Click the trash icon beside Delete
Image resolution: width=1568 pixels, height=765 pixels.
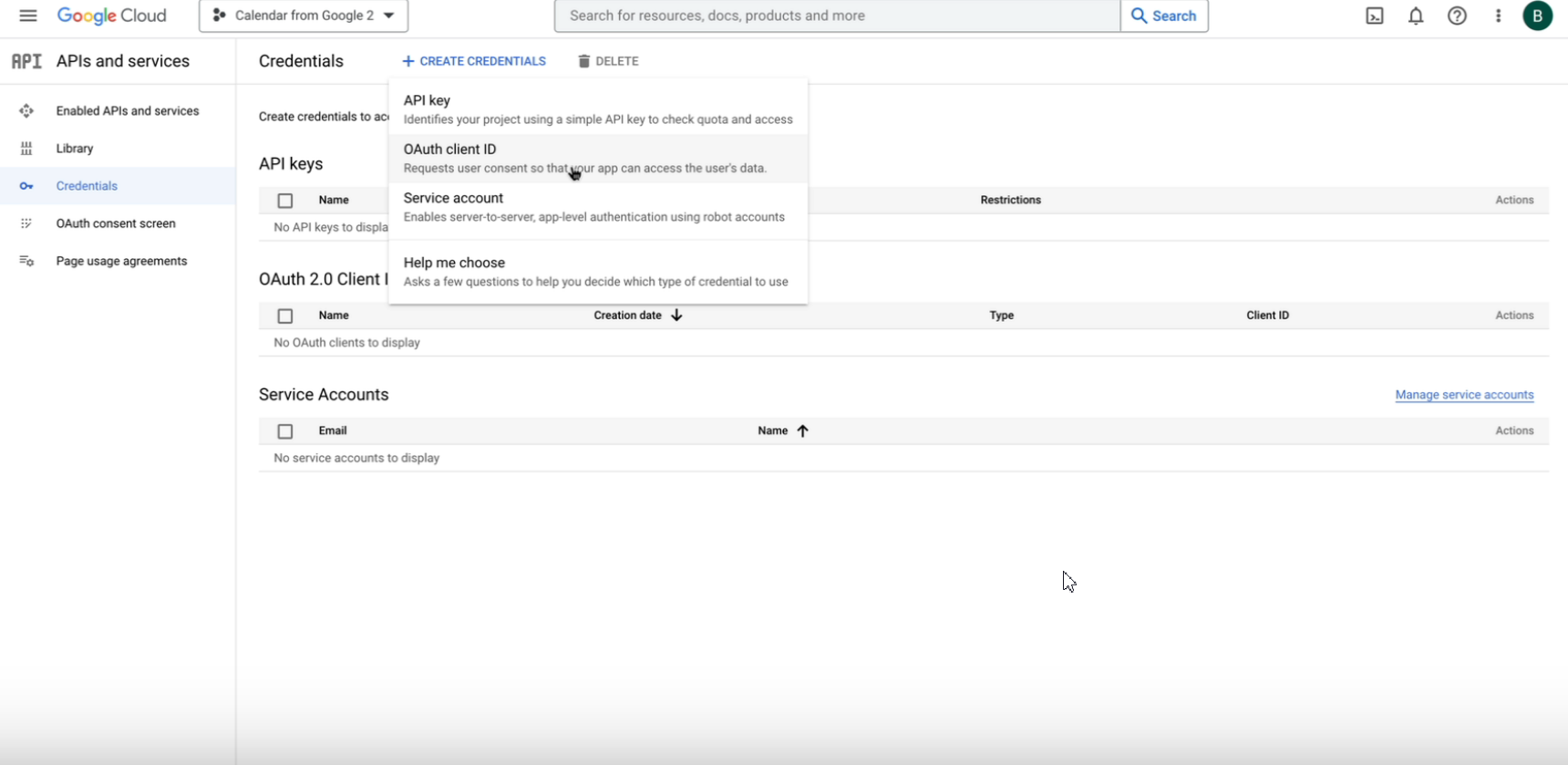click(x=584, y=61)
